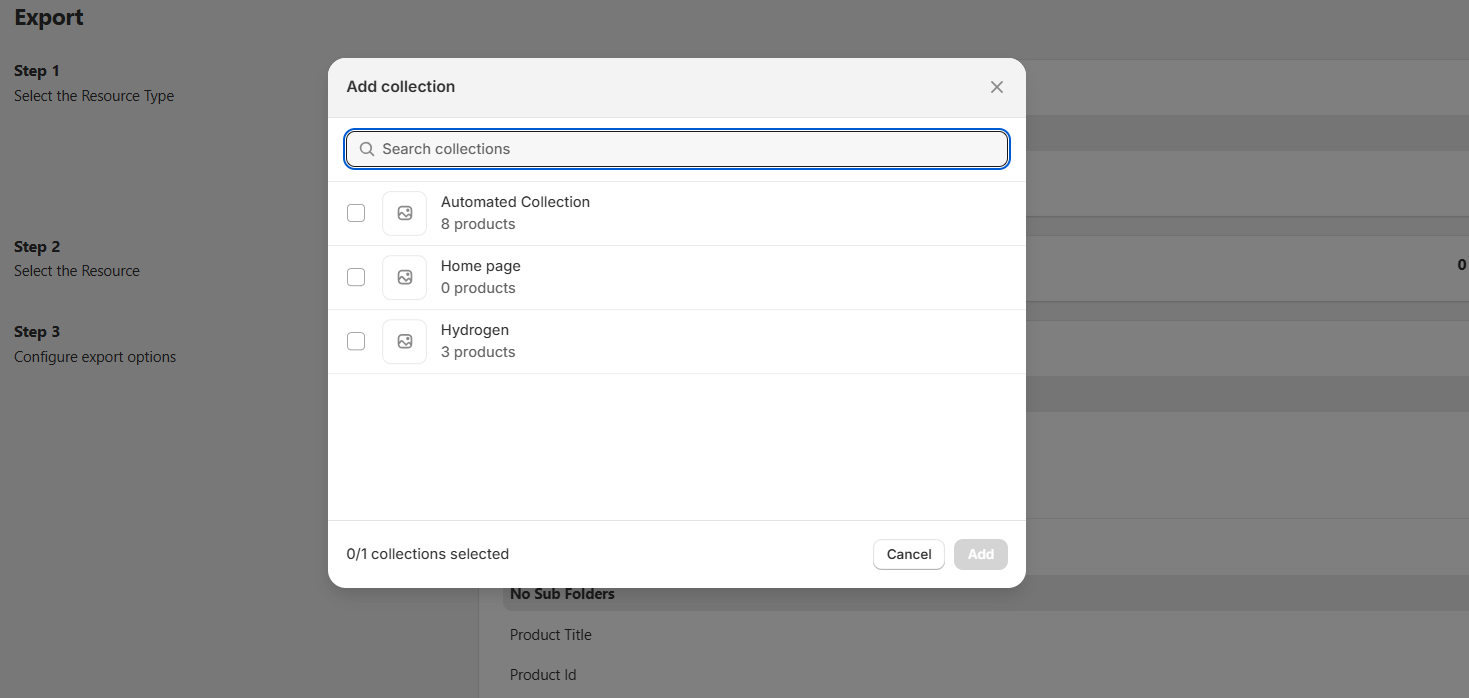1469x698 pixels.
Task: Go to Step 2 Select the Resource
Action: click(76, 258)
